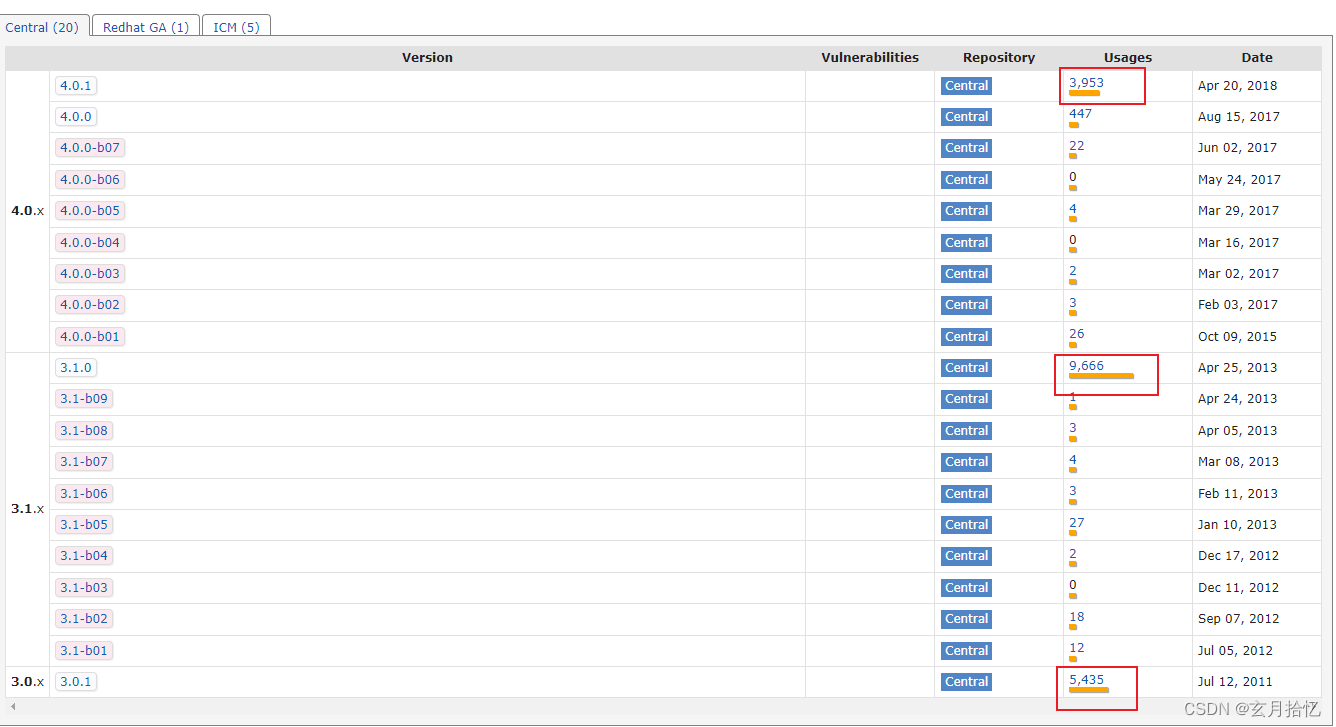Screen dimensions: 1336x727
Task: Open 27 usages link for 3.1-b05
Action: [x=1076, y=522]
